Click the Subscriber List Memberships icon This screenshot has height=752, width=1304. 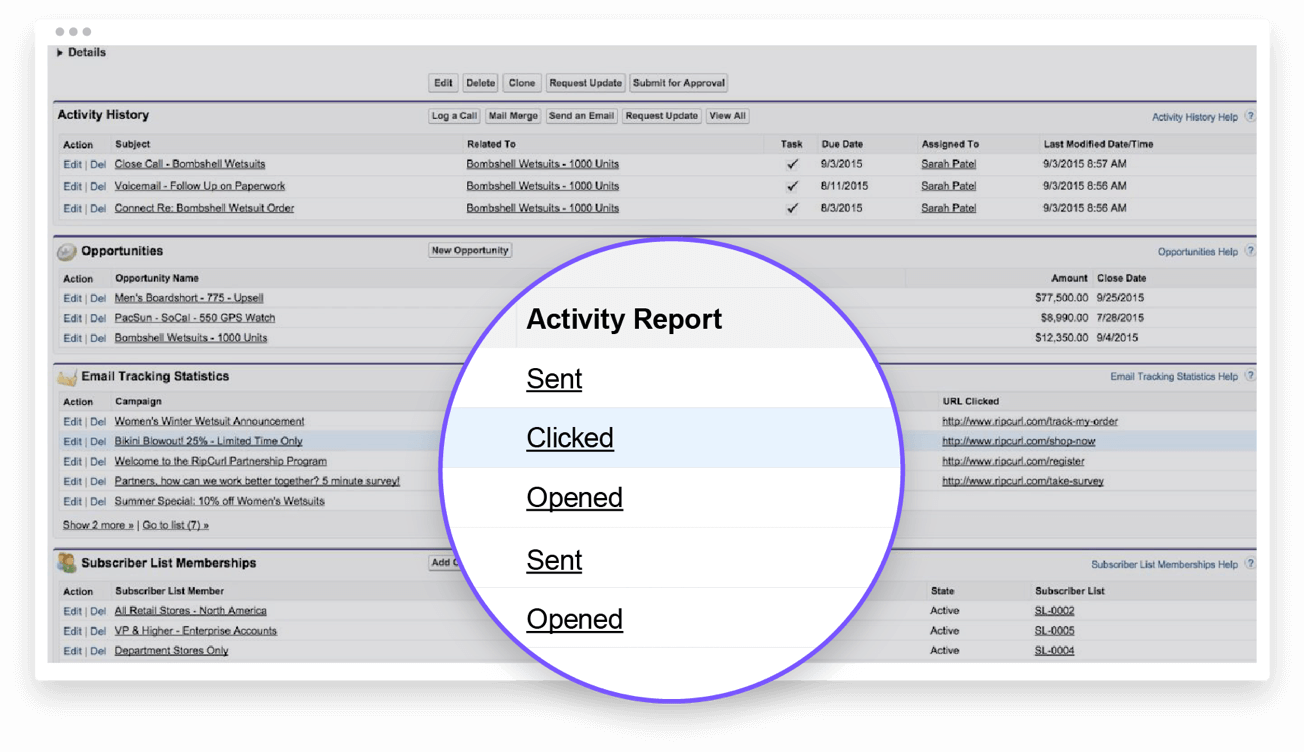pyautogui.click(x=67, y=564)
